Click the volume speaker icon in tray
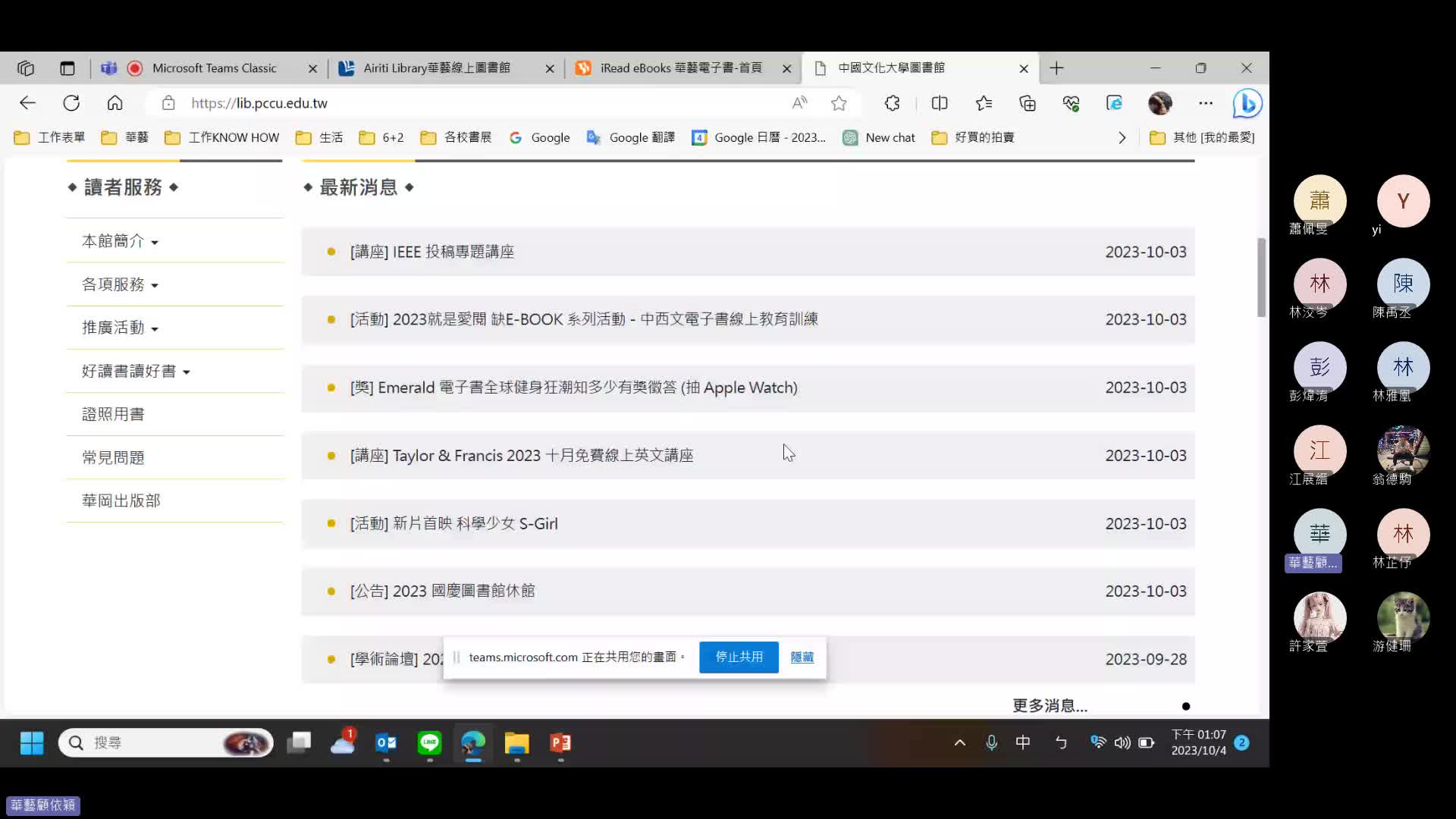Viewport: 1456px width, 819px height. 1122,743
